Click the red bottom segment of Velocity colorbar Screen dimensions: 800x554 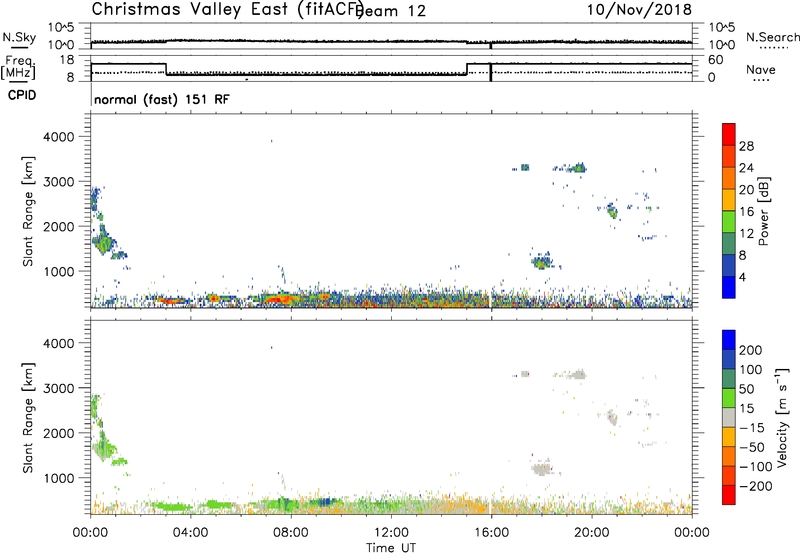pyautogui.click(x=729, y=495)
